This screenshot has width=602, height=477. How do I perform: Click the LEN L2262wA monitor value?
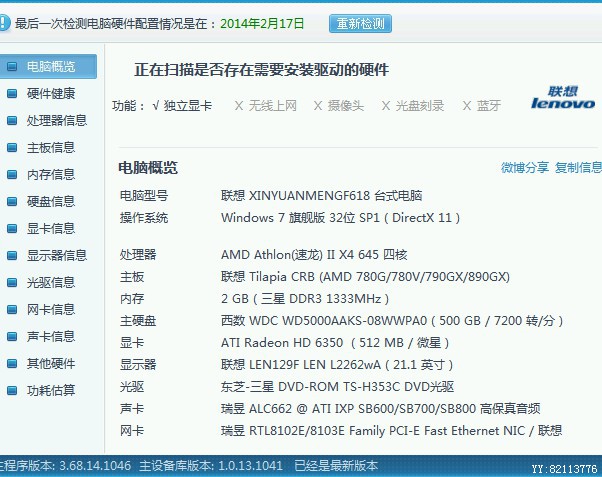[337, 364]
